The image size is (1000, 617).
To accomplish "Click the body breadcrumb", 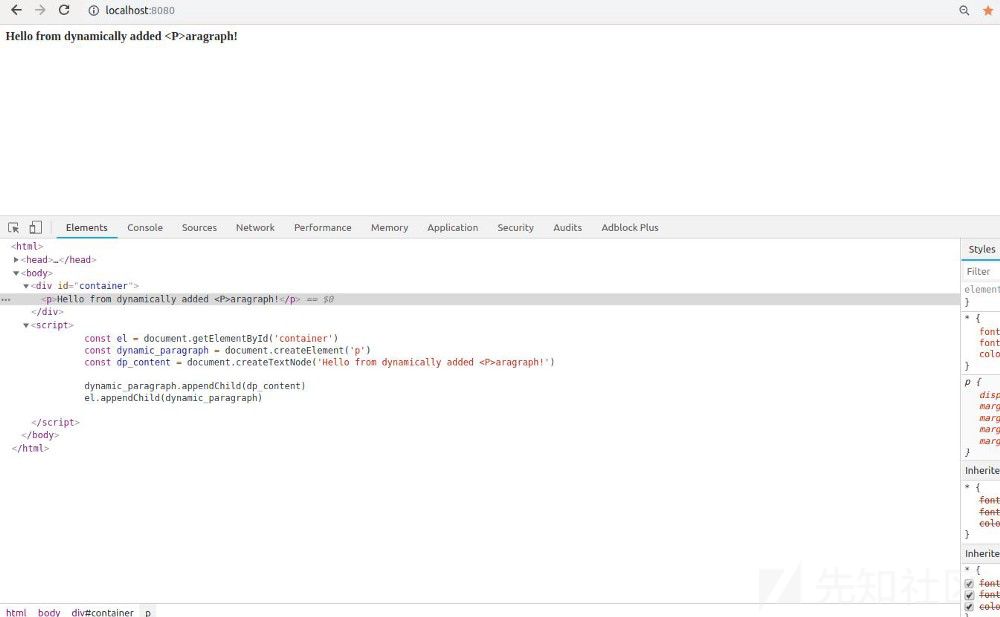I will [x=49, y=612].
